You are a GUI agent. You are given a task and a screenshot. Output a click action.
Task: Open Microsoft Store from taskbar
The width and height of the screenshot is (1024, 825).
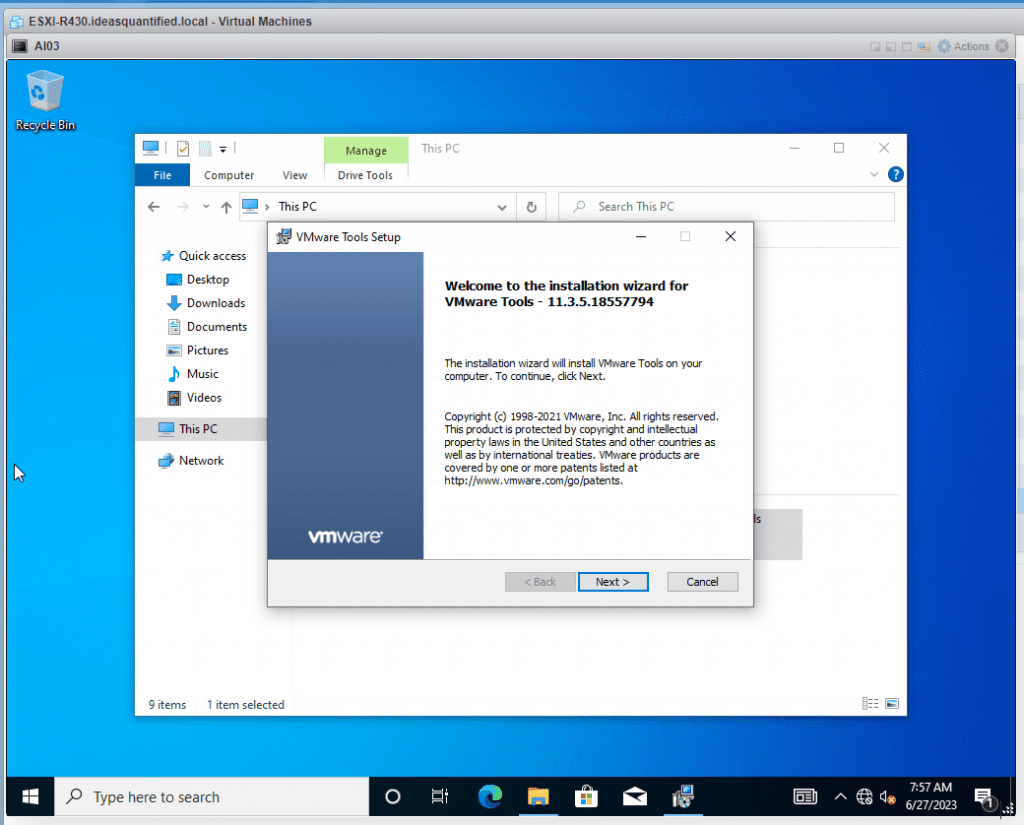pos(586,796)
